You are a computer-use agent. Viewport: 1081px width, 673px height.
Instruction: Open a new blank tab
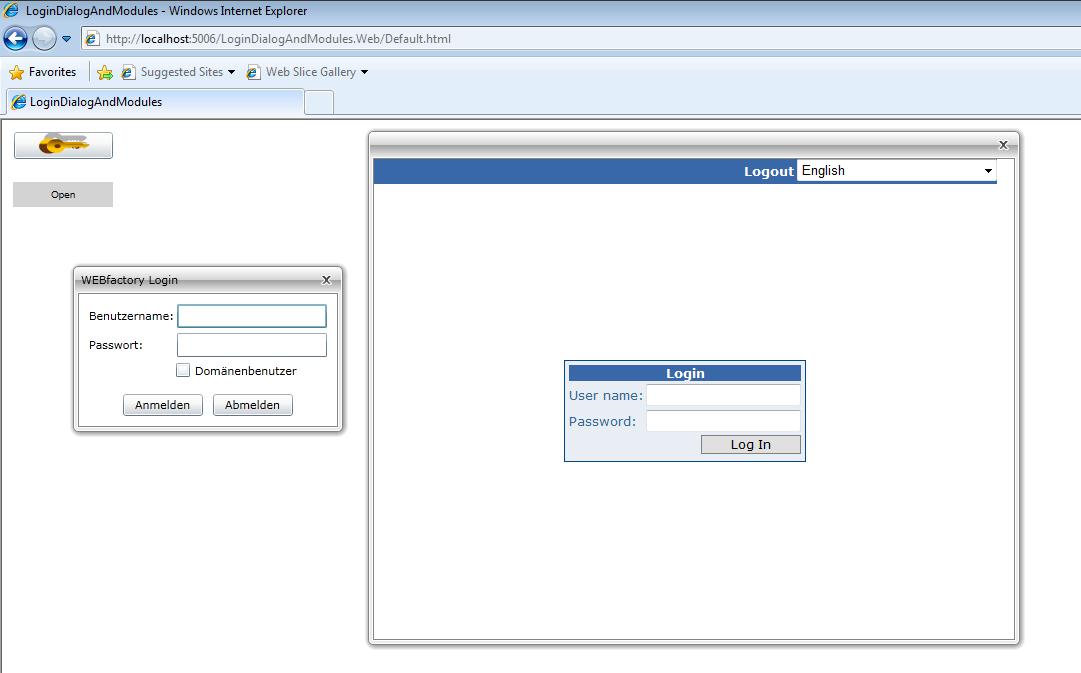[x=318, y=102]
